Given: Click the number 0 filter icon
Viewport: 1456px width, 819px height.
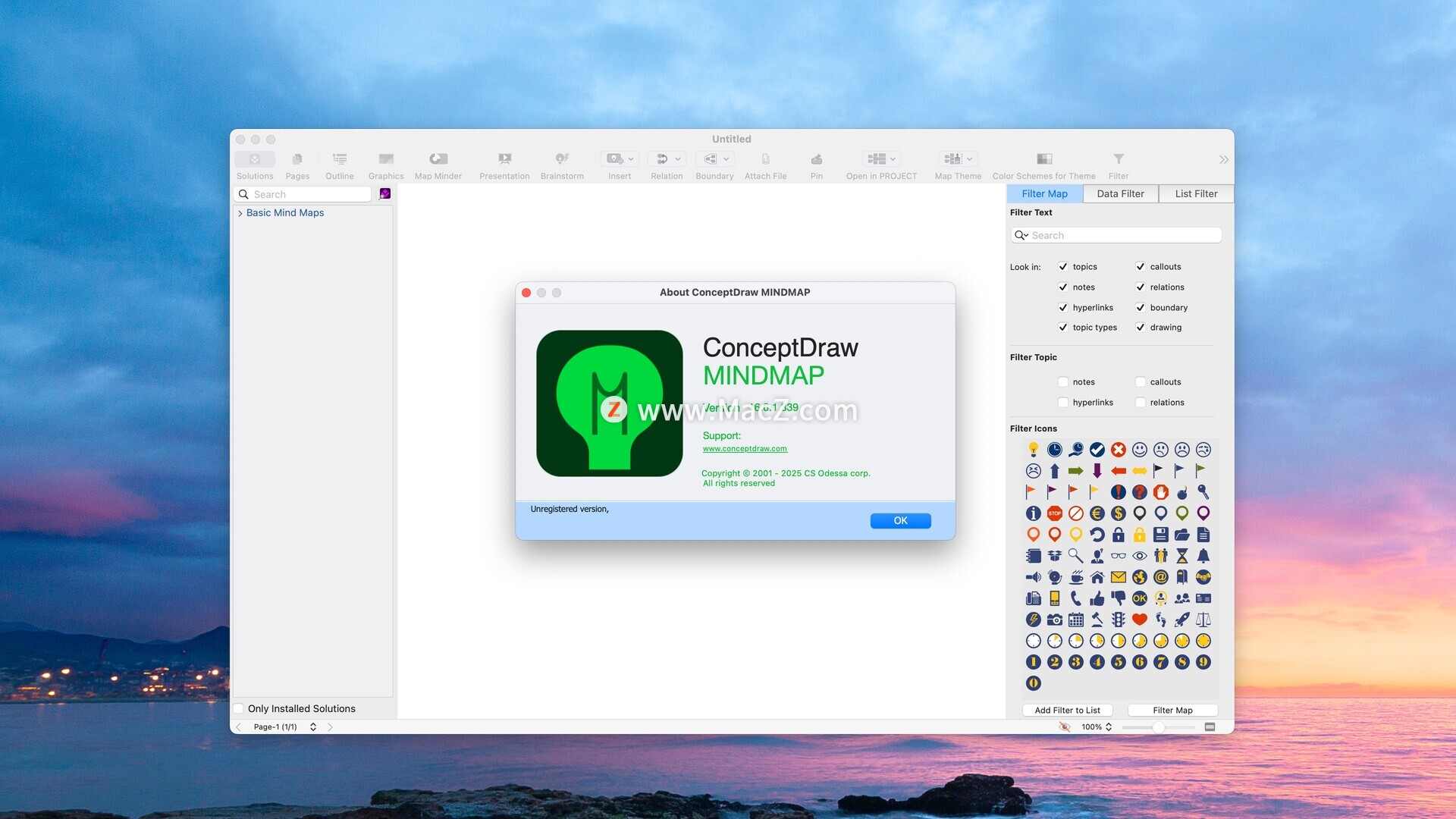Looking at the screenshot, I should (x=1033, y=683).
